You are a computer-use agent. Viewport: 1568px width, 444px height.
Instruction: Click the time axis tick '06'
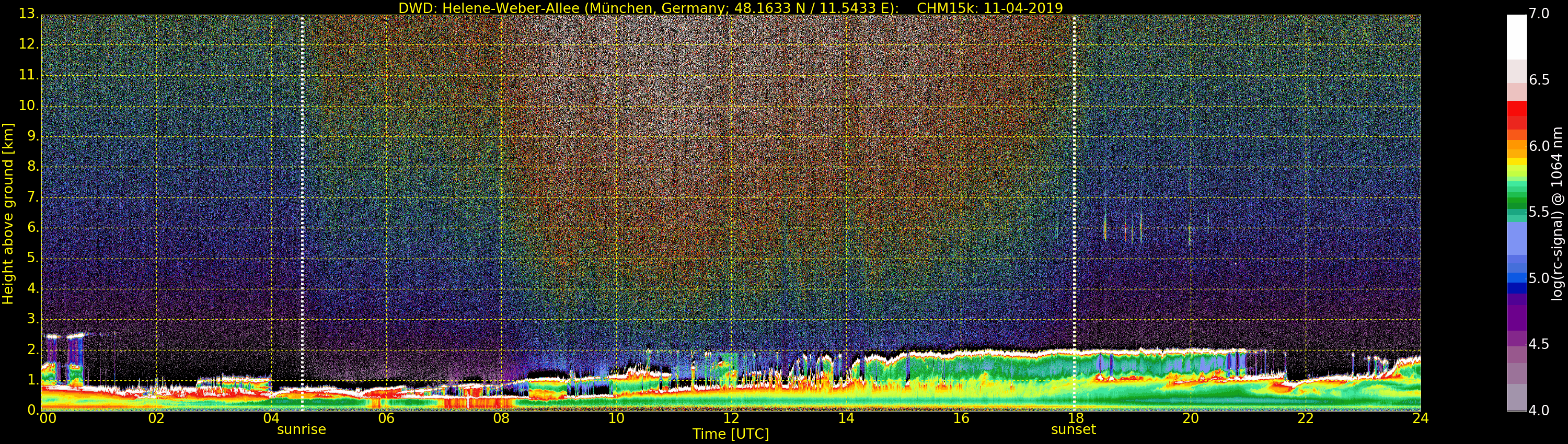386,418
